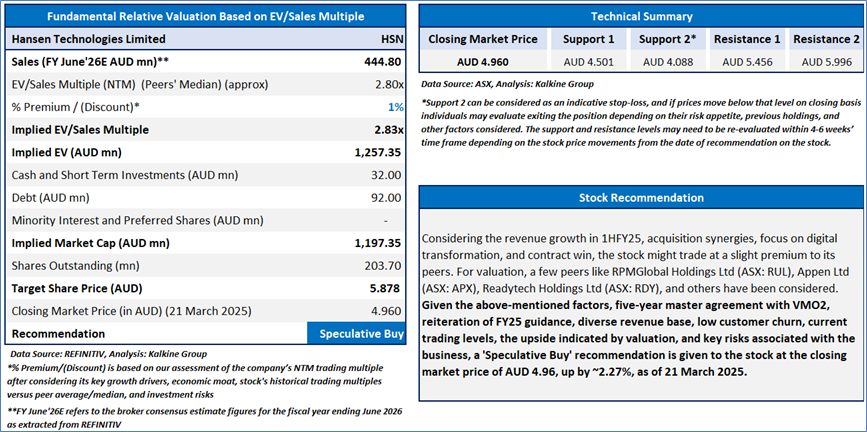Screen dimensions: 867x432
Task: Click the technical closing price 'AUD 4.960'
Action: [x=483, y=62]
